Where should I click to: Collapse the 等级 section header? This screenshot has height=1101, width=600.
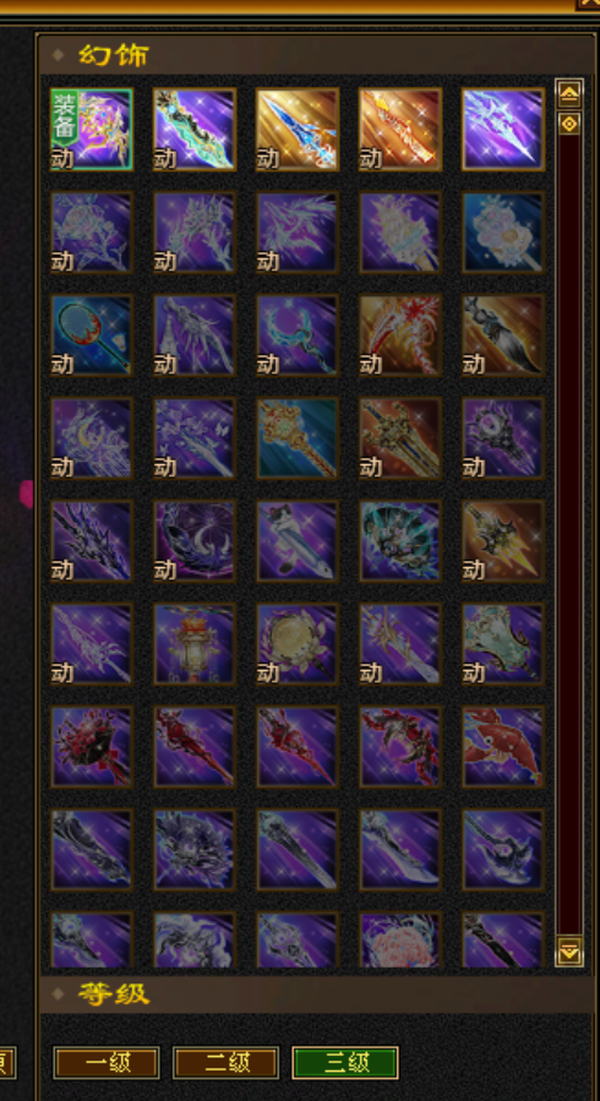(316, 994)
